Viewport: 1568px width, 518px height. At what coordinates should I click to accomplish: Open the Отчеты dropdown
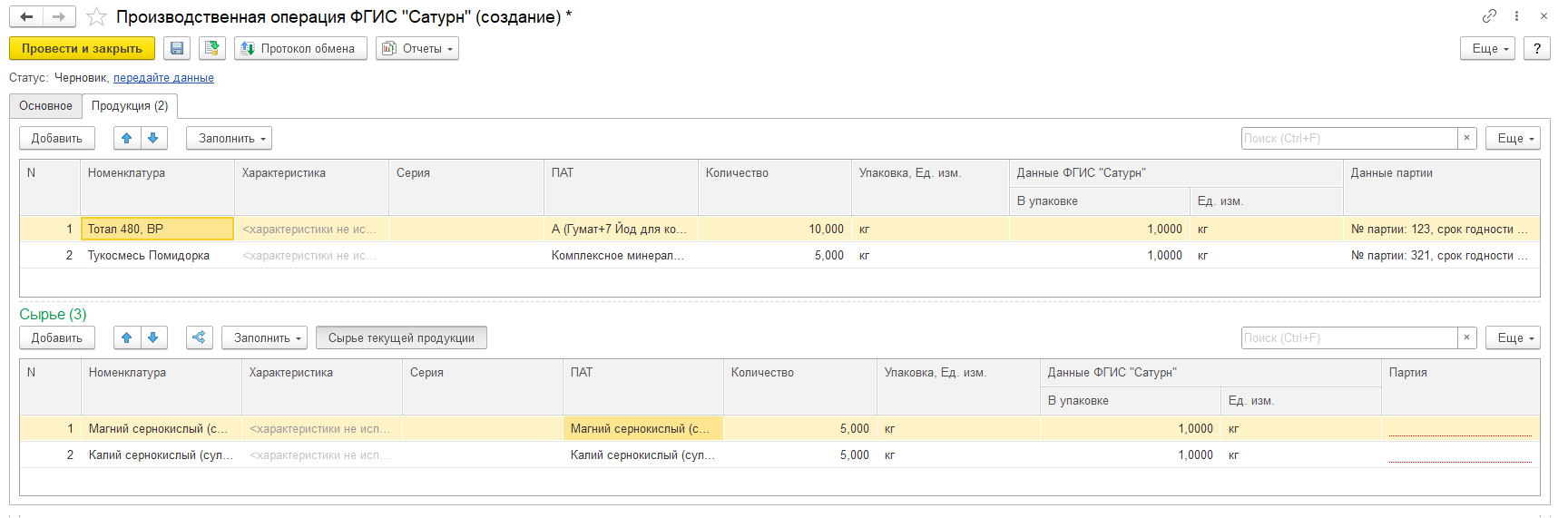(x=416, y=48)
